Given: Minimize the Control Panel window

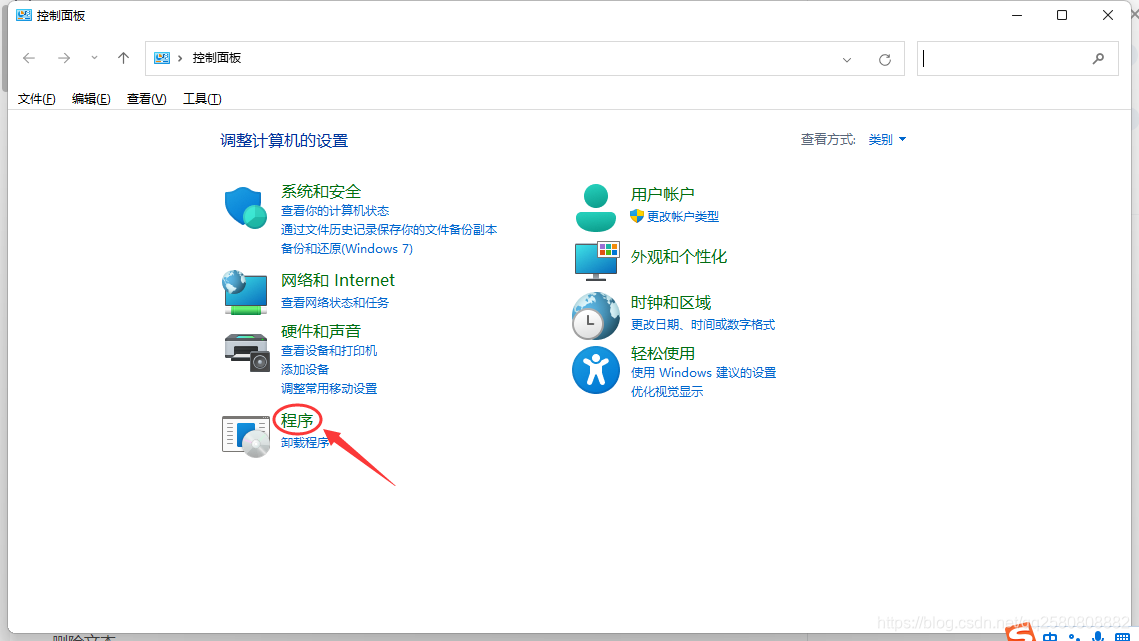Looking at the screenshot, I should tap(1017, 15).
